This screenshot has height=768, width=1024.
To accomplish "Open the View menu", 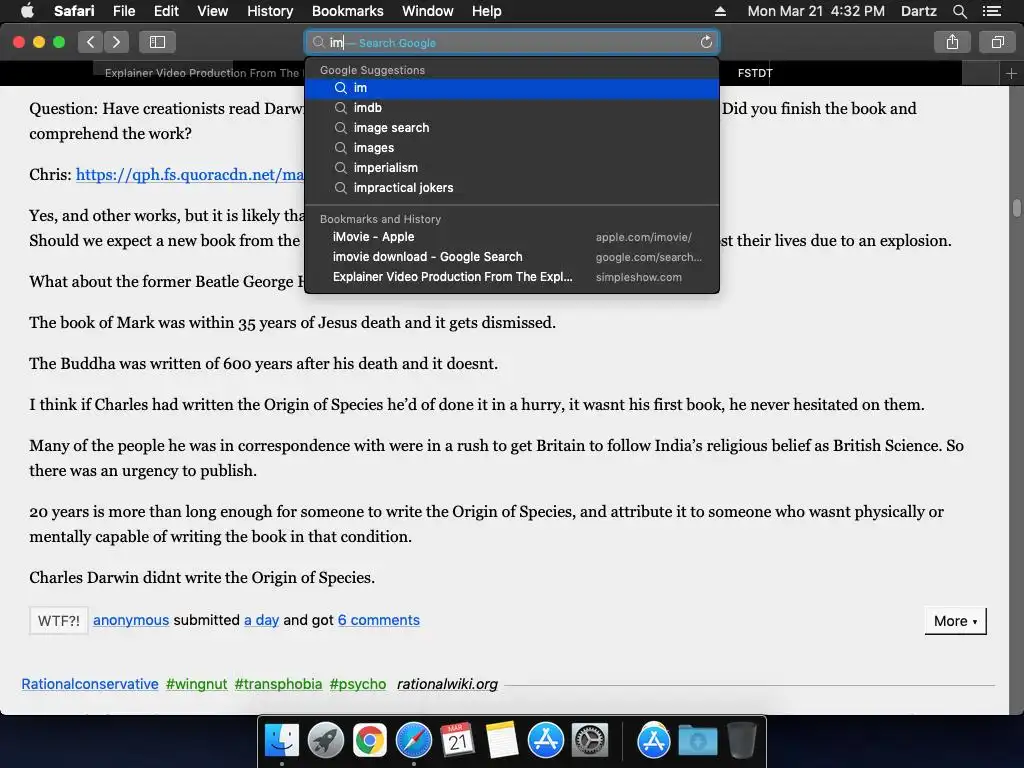I will 213,11.
